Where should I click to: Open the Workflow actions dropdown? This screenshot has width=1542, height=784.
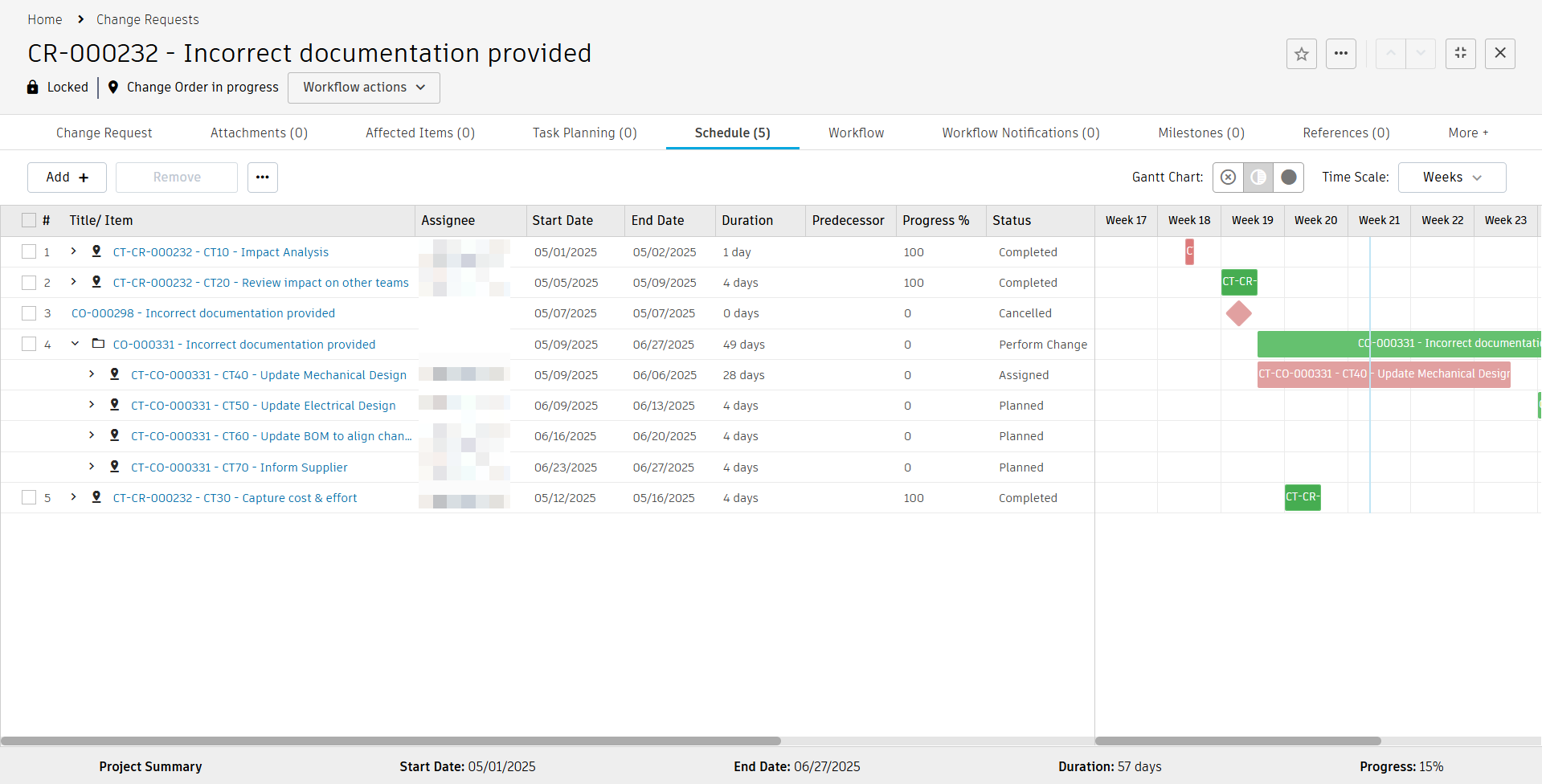(x=363, y=88)
